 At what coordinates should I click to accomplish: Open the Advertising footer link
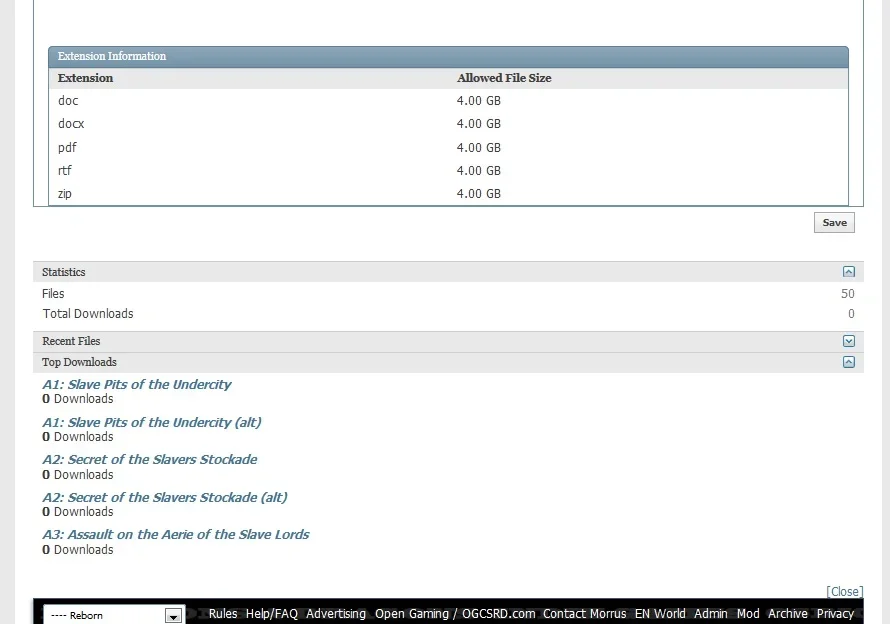[336, 614]
